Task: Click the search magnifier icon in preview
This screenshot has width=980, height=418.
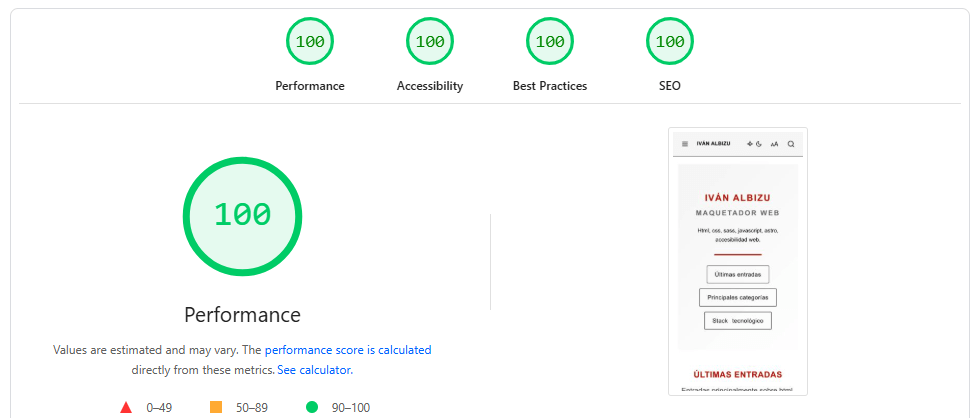Action: pos(791,144)
